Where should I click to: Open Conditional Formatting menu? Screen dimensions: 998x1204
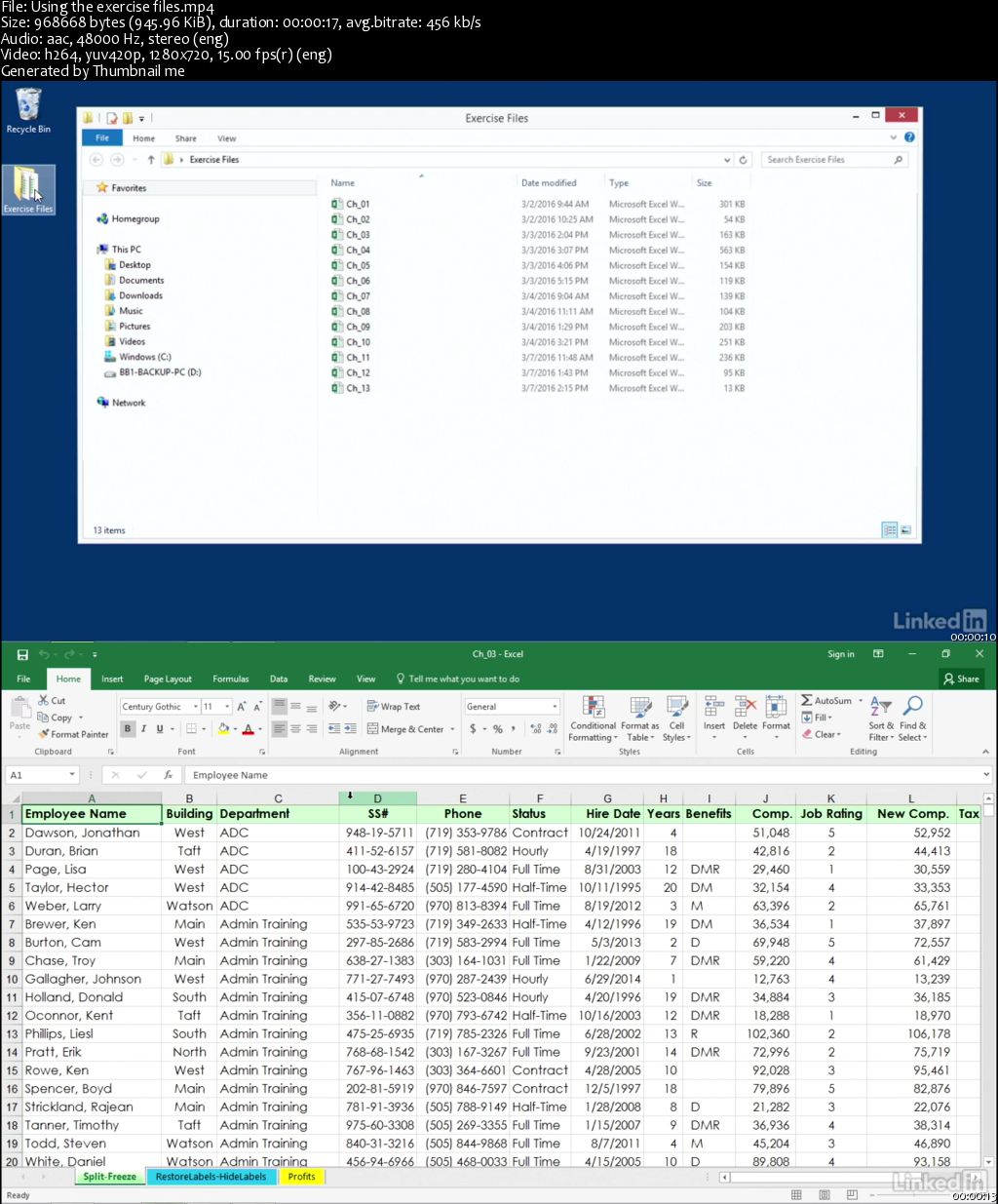click(x=593, y=719)
